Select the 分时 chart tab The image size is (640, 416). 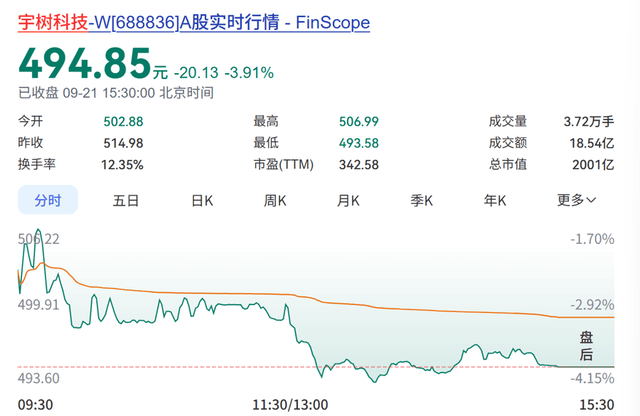pyautogui.click(x=48, y=200)
